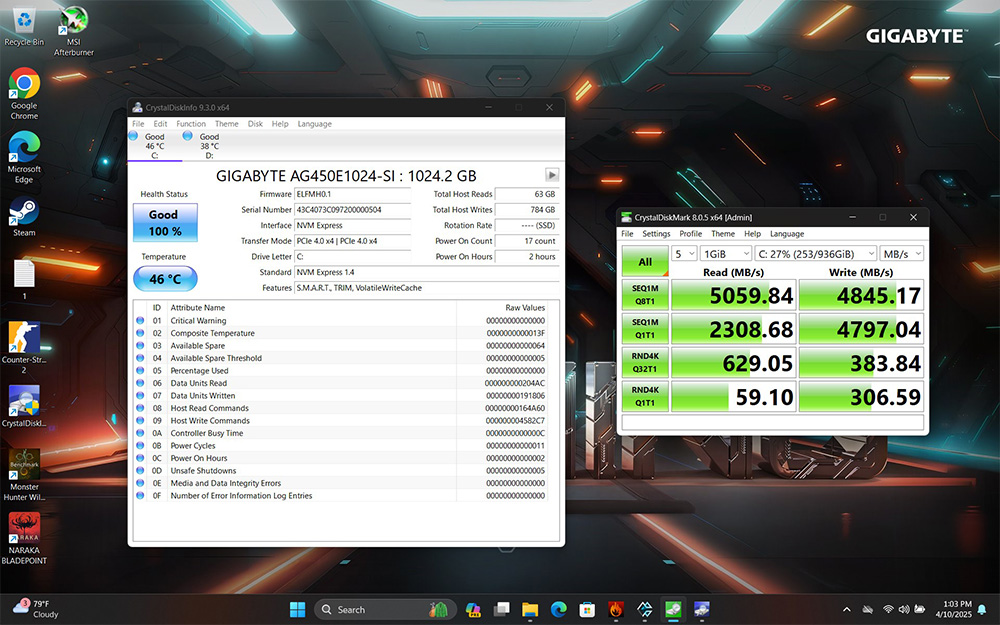Open the Monster Hunter Wilds benchmark shortcut
This screenshot has width=1000, height=625.
tap(24, 474)
